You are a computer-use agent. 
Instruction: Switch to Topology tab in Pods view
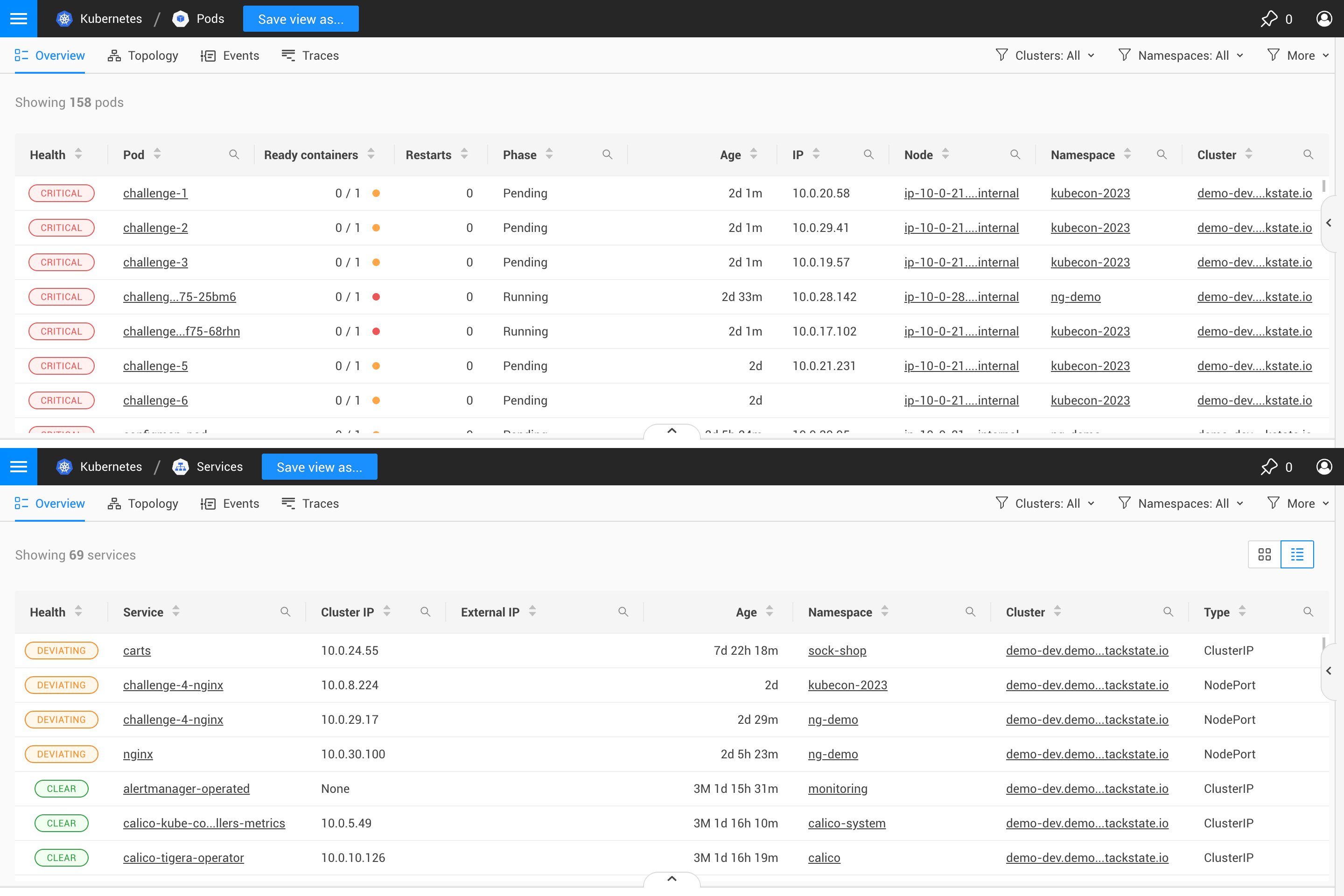tap(143, 56)
